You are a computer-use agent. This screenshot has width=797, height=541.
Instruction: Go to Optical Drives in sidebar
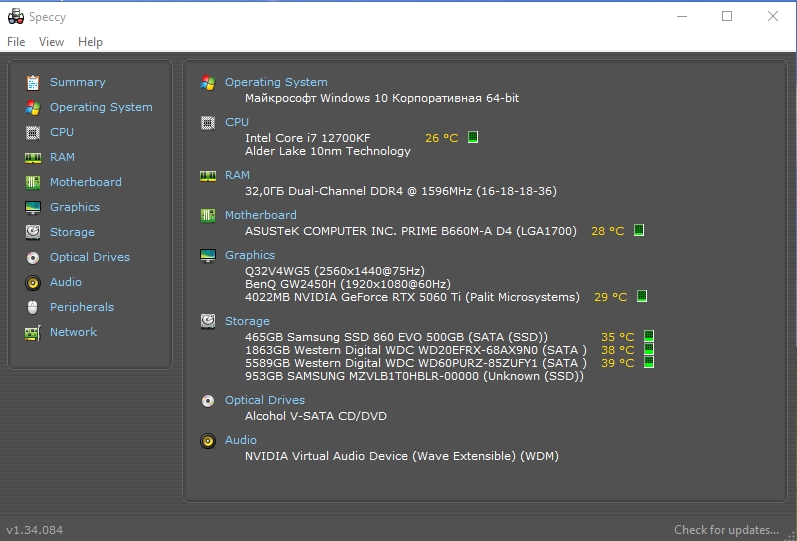[x=89, y=257]
